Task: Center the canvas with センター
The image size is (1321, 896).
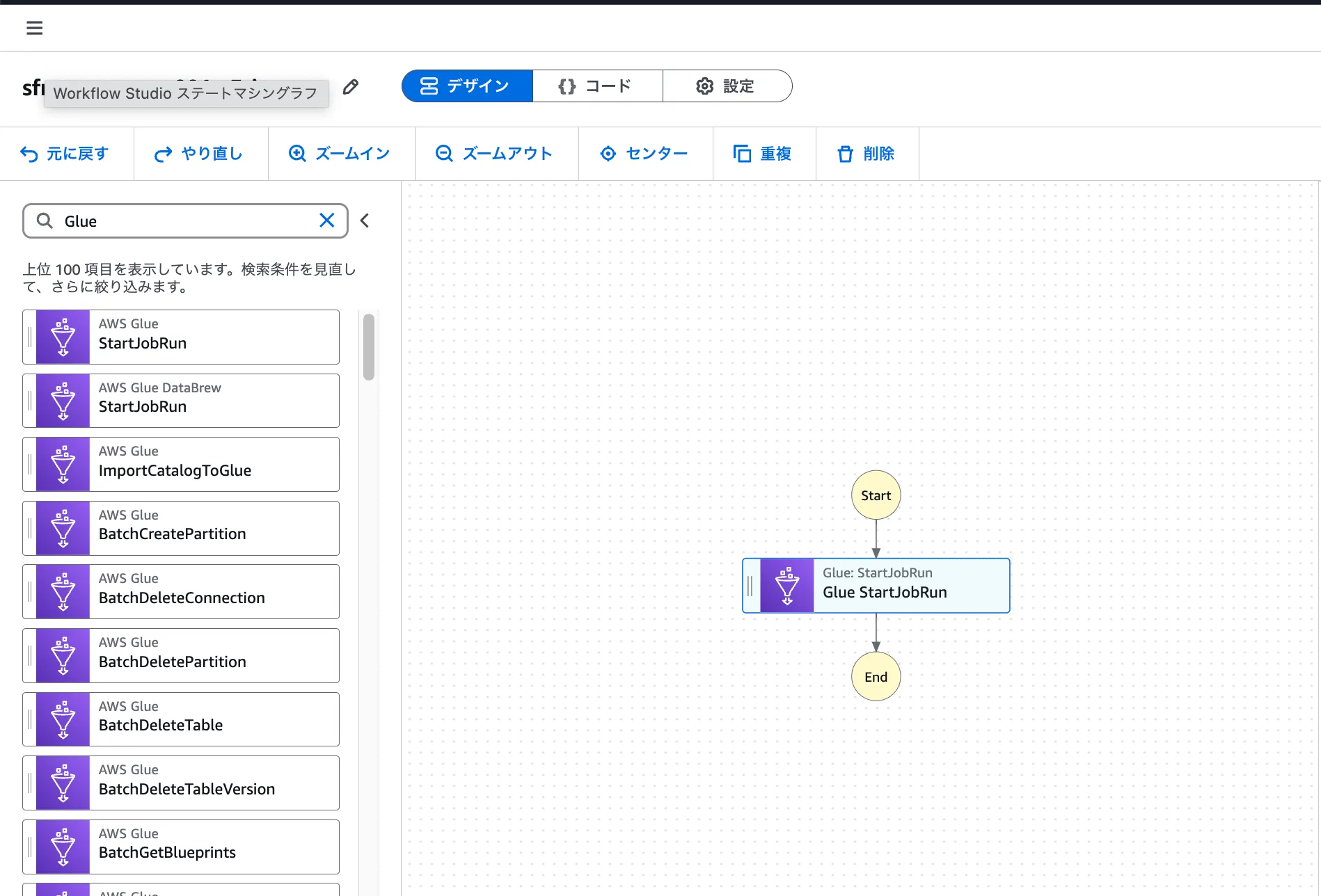Action: click(x=644, y=154)
